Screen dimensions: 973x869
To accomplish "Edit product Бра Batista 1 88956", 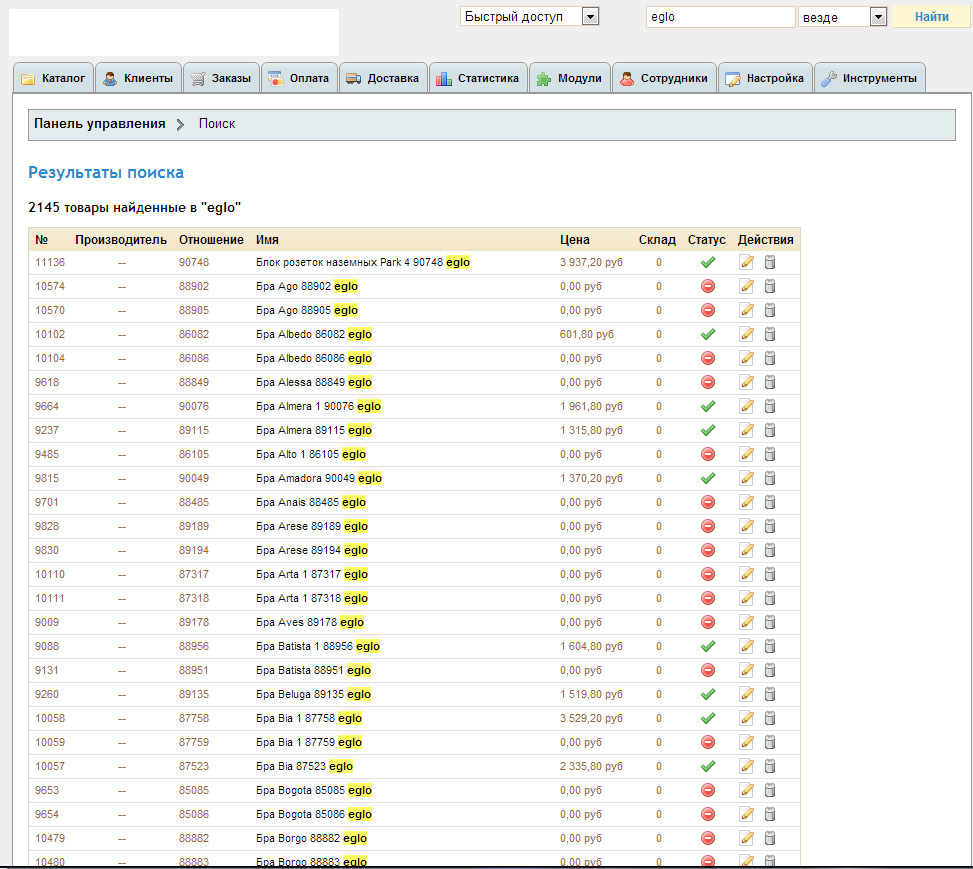I will pos(747,647).
